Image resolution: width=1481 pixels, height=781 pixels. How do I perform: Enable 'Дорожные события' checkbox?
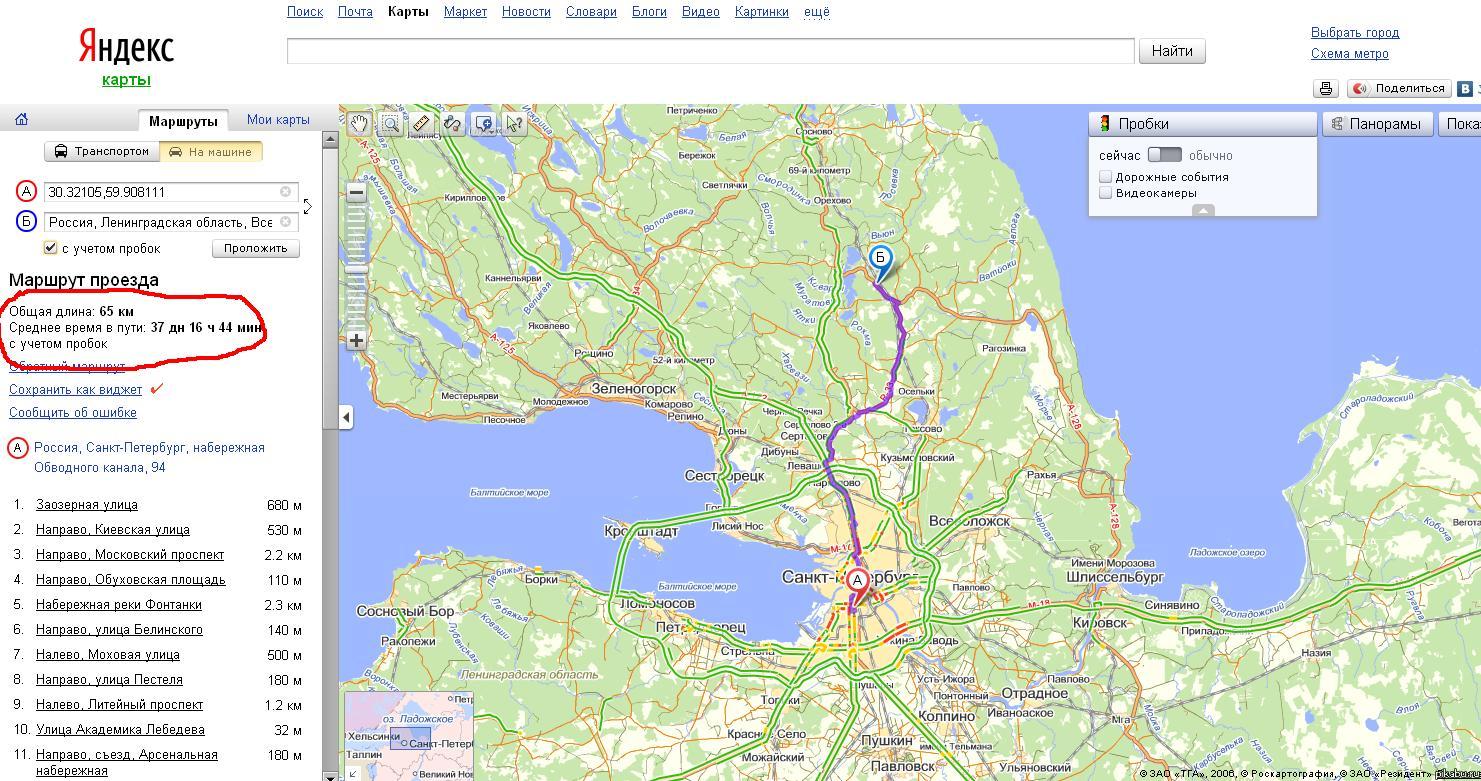1105,176
